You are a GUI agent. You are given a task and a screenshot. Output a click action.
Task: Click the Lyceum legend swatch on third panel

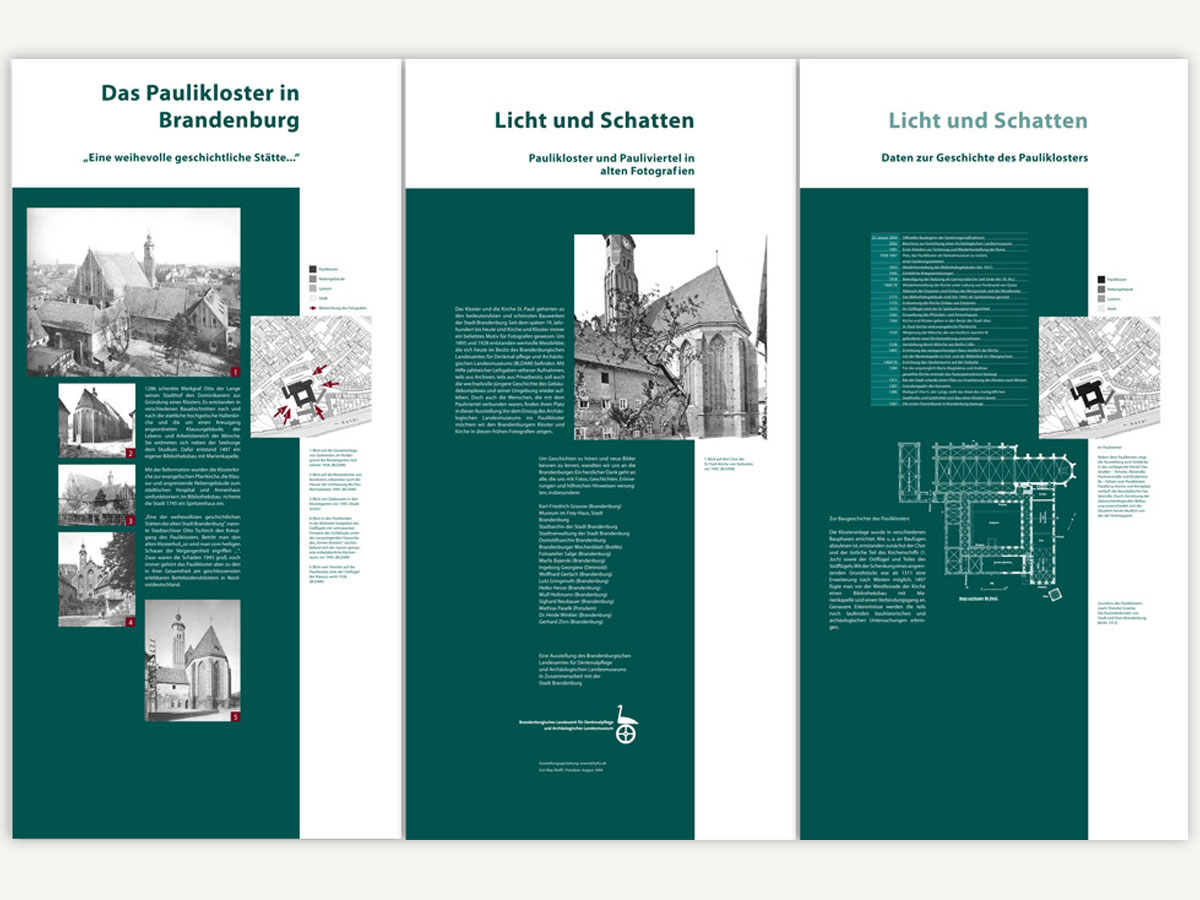coord(1101,299)
